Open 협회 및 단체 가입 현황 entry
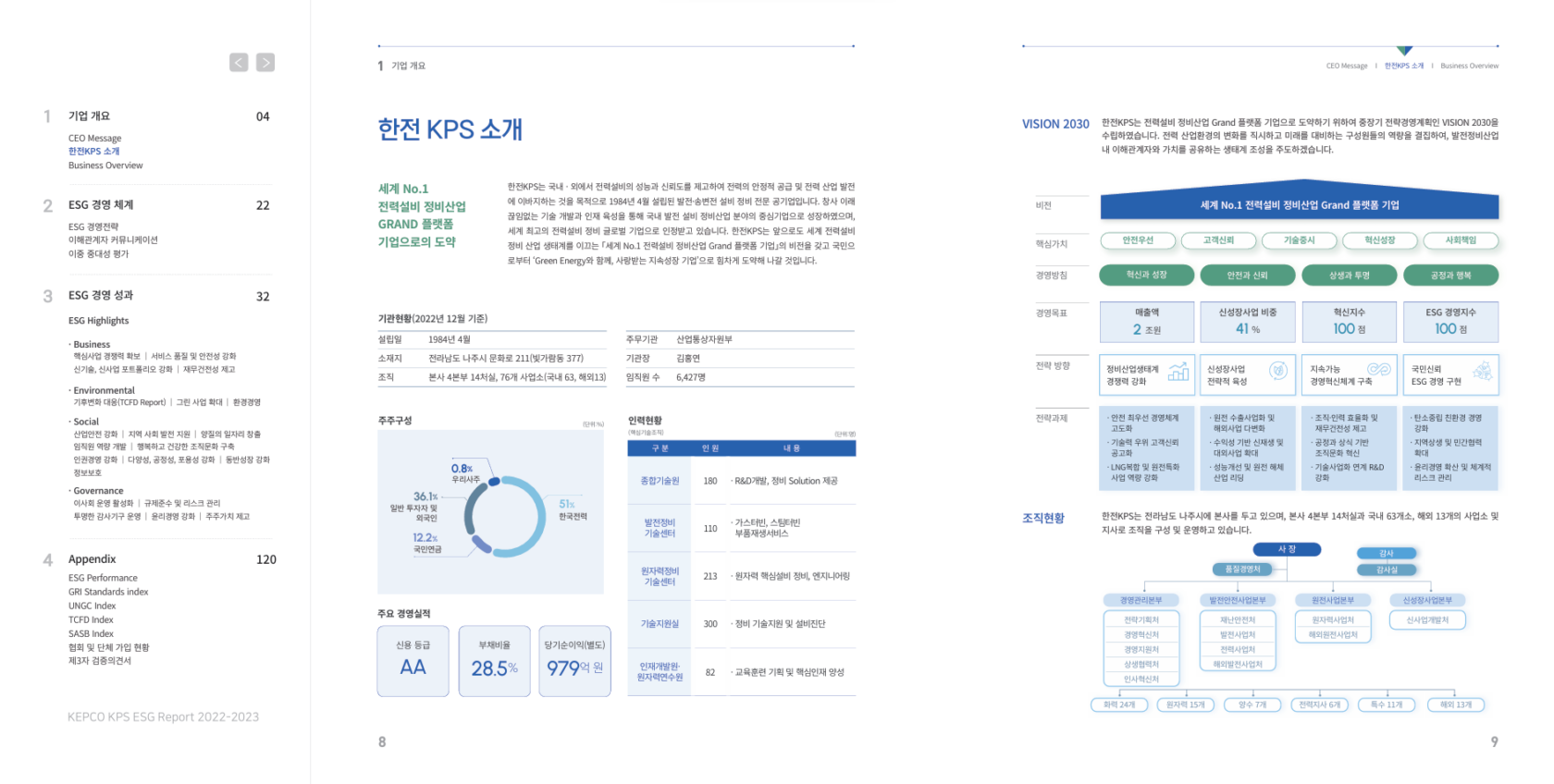Image resolution: width=1554 pixels, height=784 pixels. click(108, 648)
